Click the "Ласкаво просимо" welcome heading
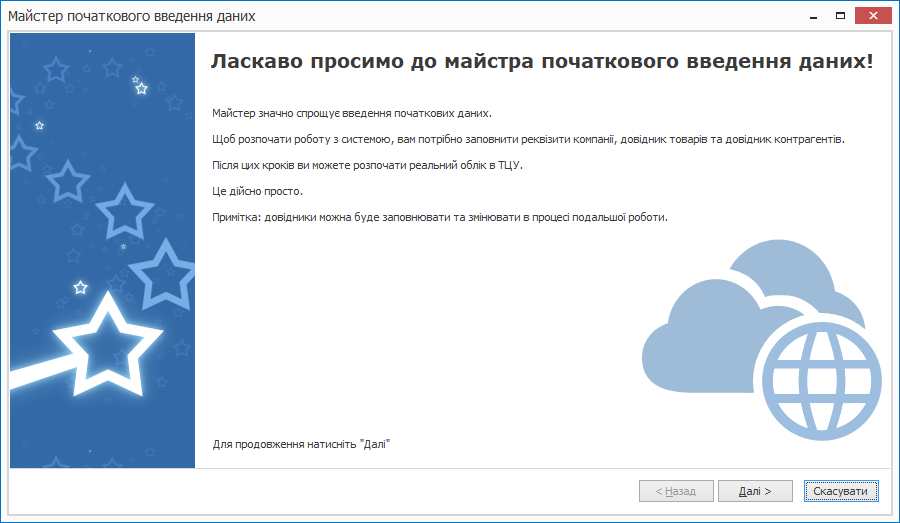This screenshot has height=523, width=900. click(x=541, y=62)
